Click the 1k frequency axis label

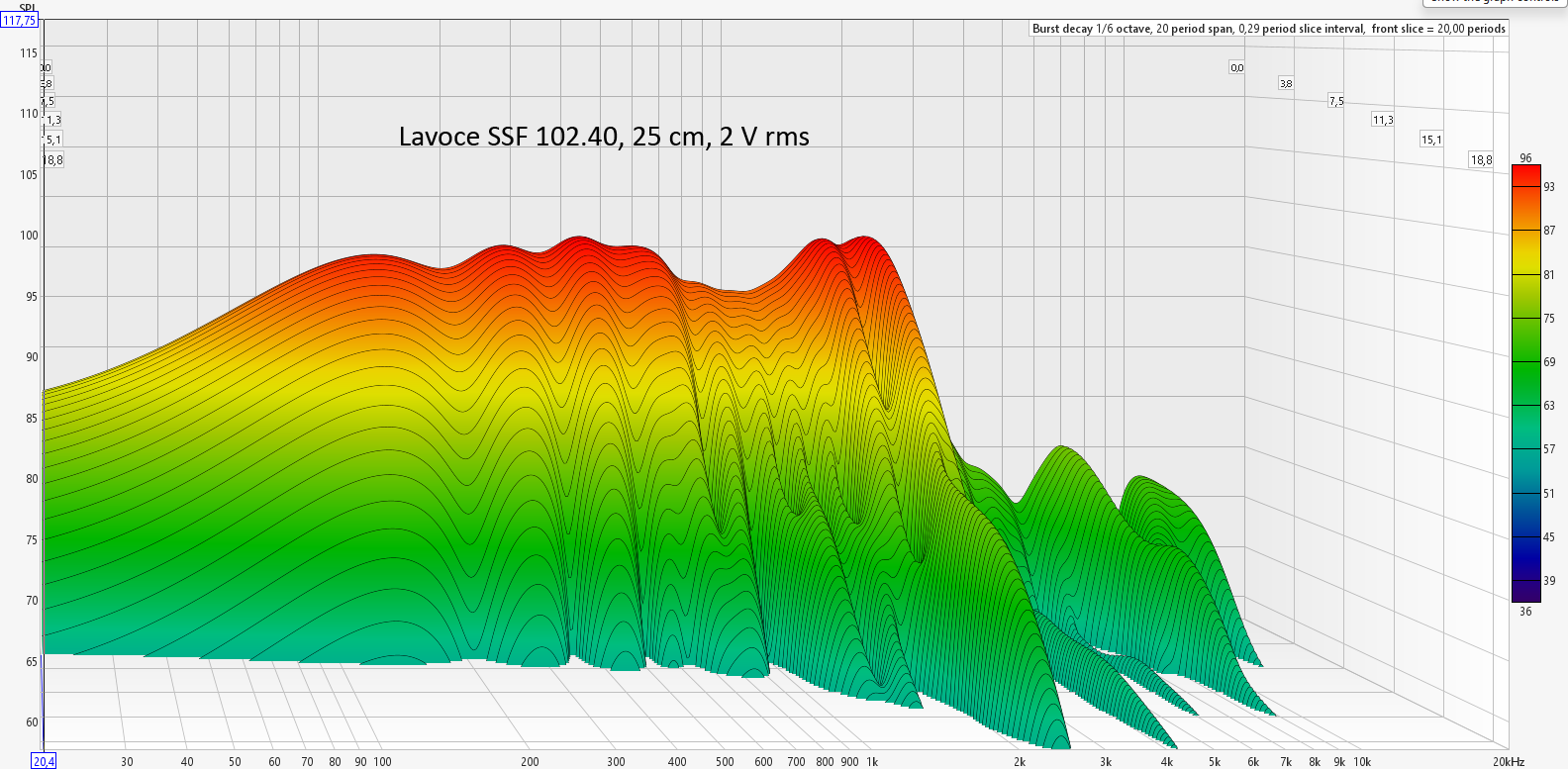(872, 761)
